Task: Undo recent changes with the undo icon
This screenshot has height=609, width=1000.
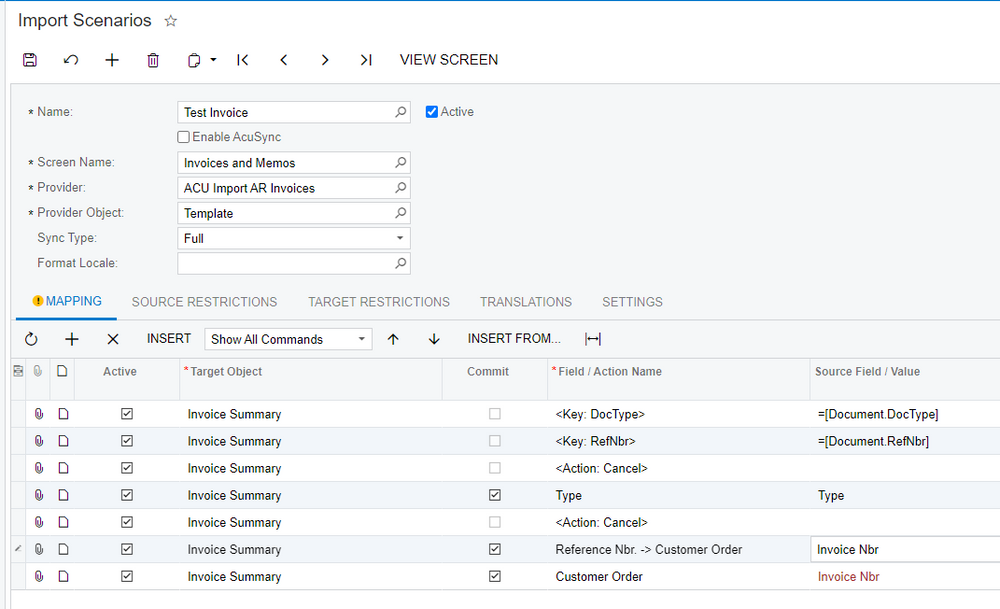Action: (x=70, y=60)
